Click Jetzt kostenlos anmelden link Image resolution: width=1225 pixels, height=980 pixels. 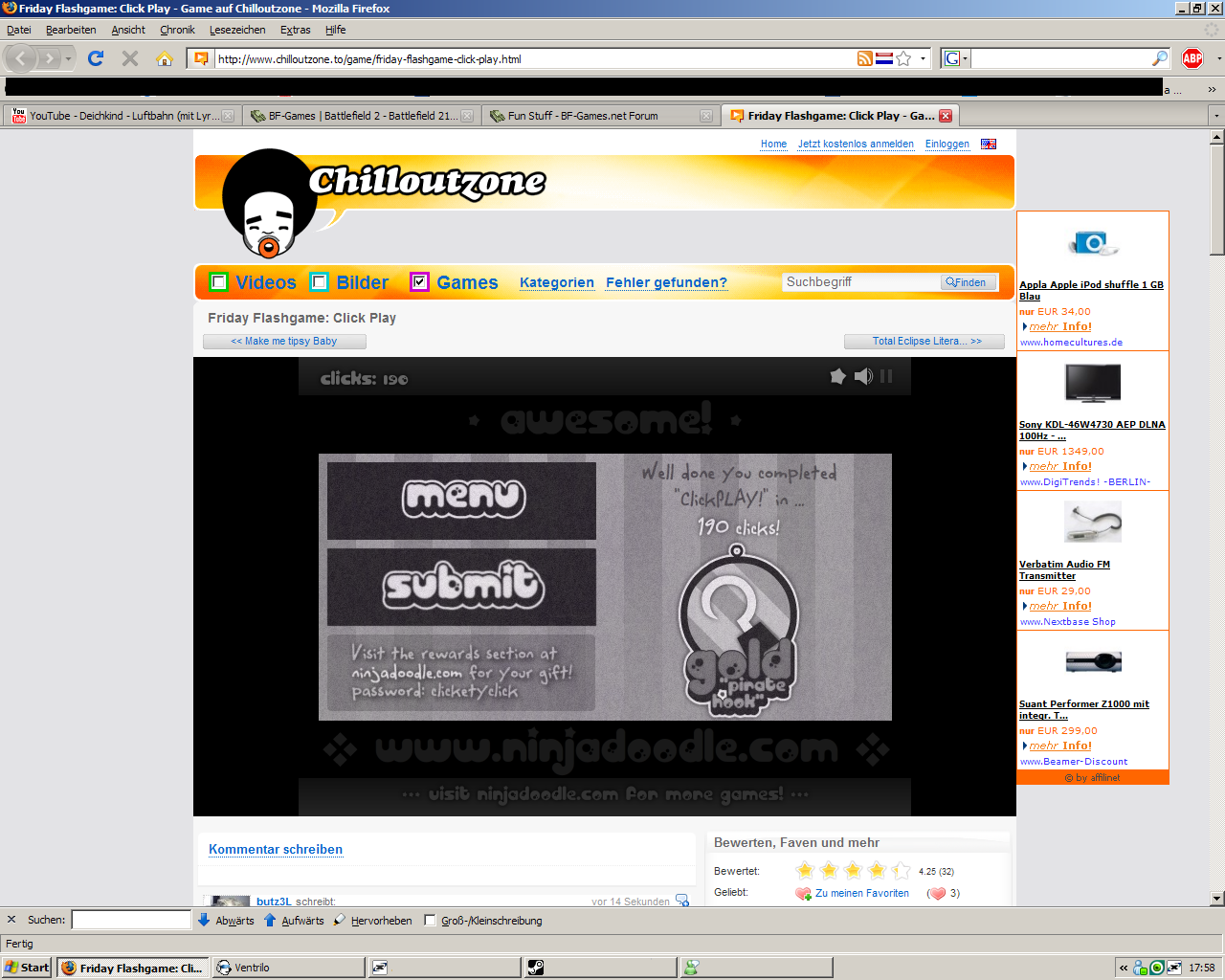[856, 144]
